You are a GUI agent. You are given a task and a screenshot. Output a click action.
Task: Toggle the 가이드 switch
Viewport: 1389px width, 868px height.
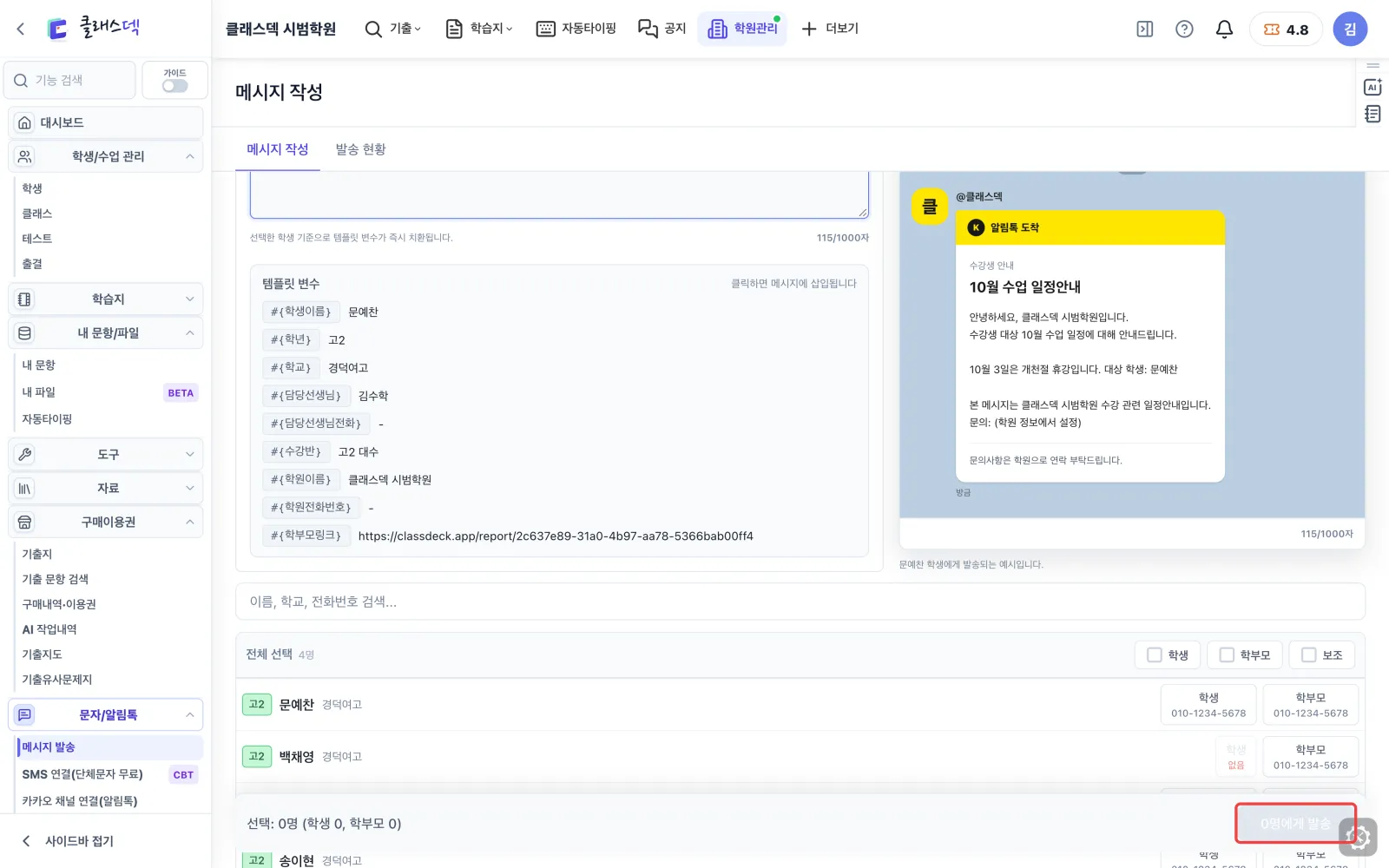point(174,85)
